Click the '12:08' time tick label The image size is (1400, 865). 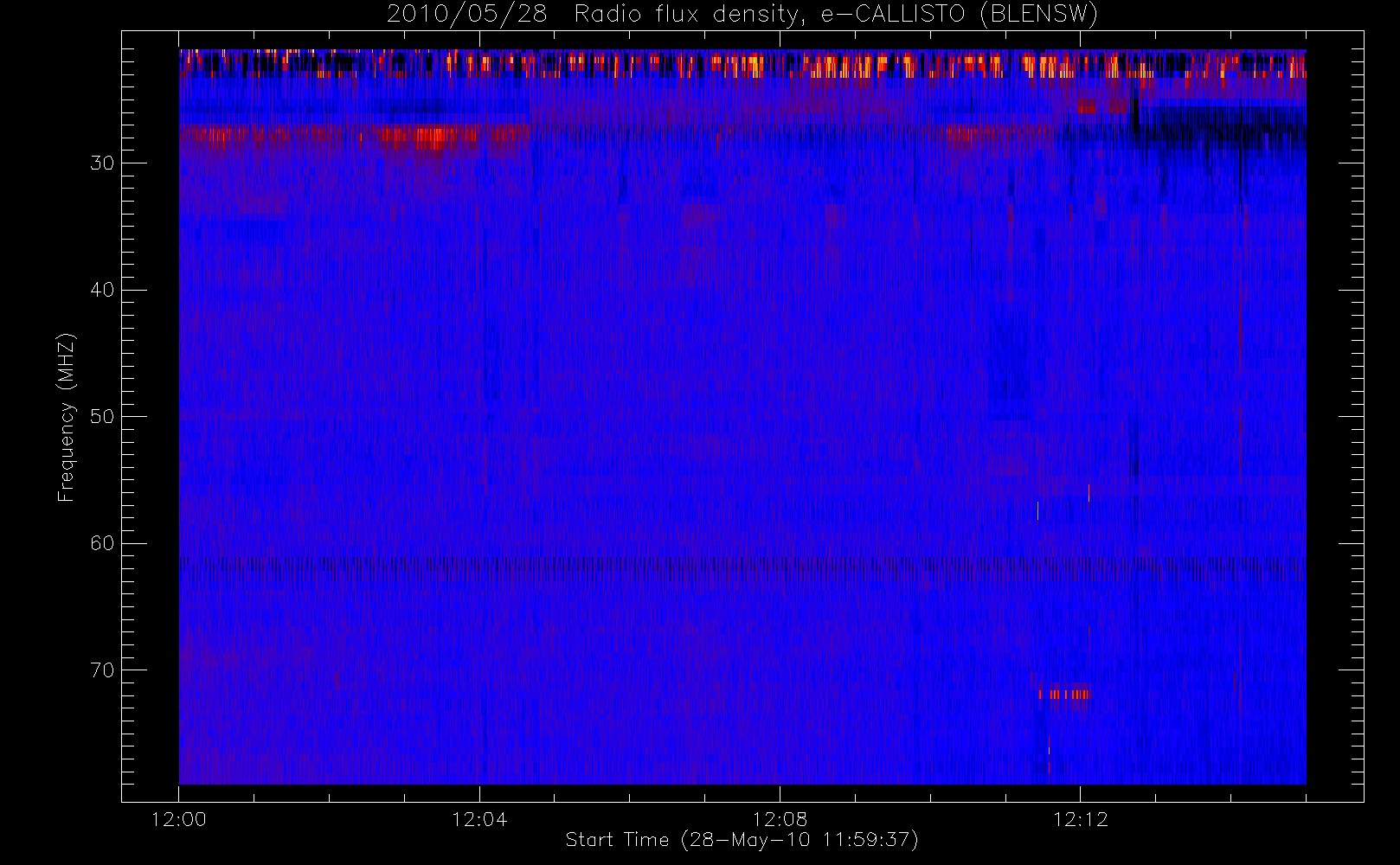click(x=780, y=819)
